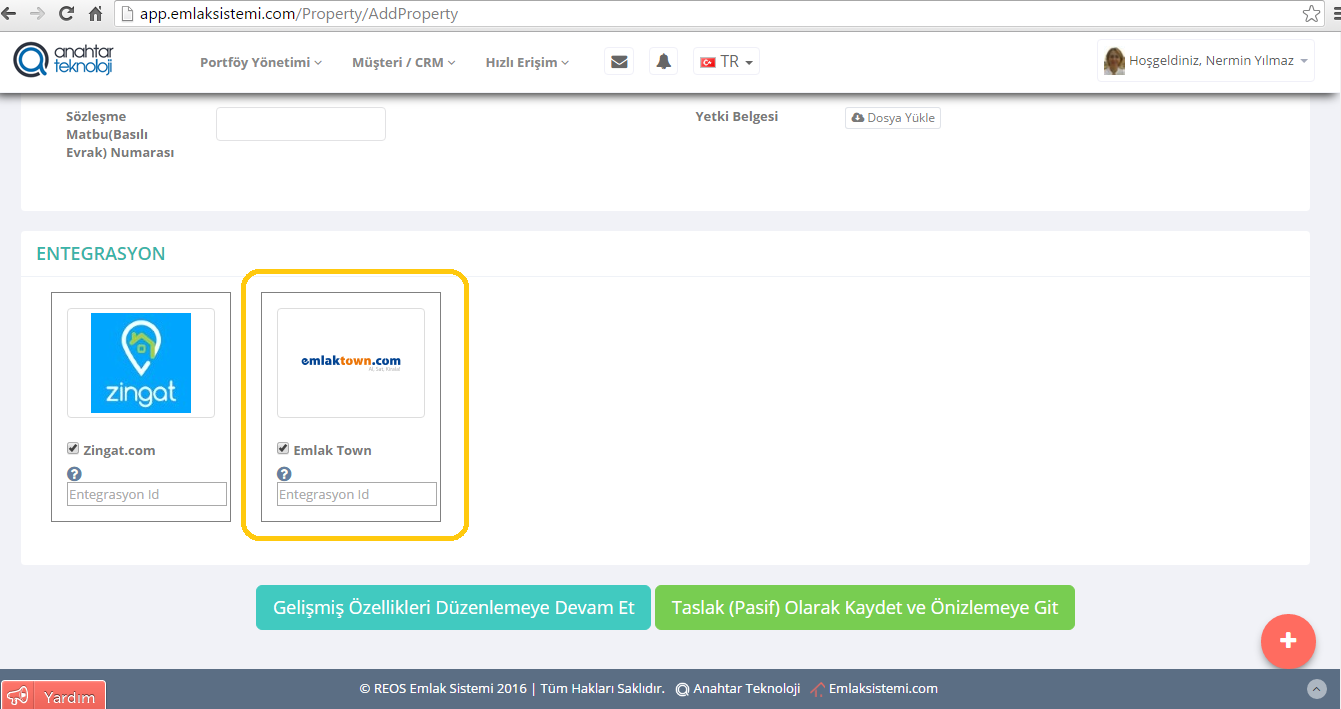
Task: Bookmark page with star icon
Action: 1311,14
